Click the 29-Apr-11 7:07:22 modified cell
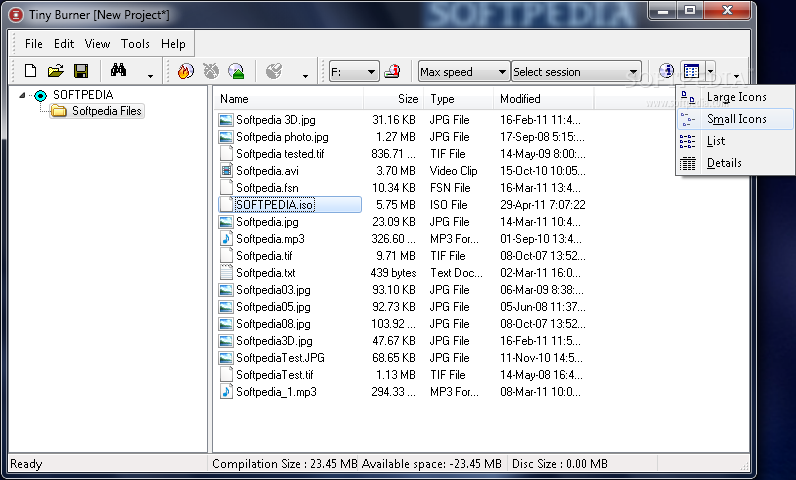 [x=543, y=205]
